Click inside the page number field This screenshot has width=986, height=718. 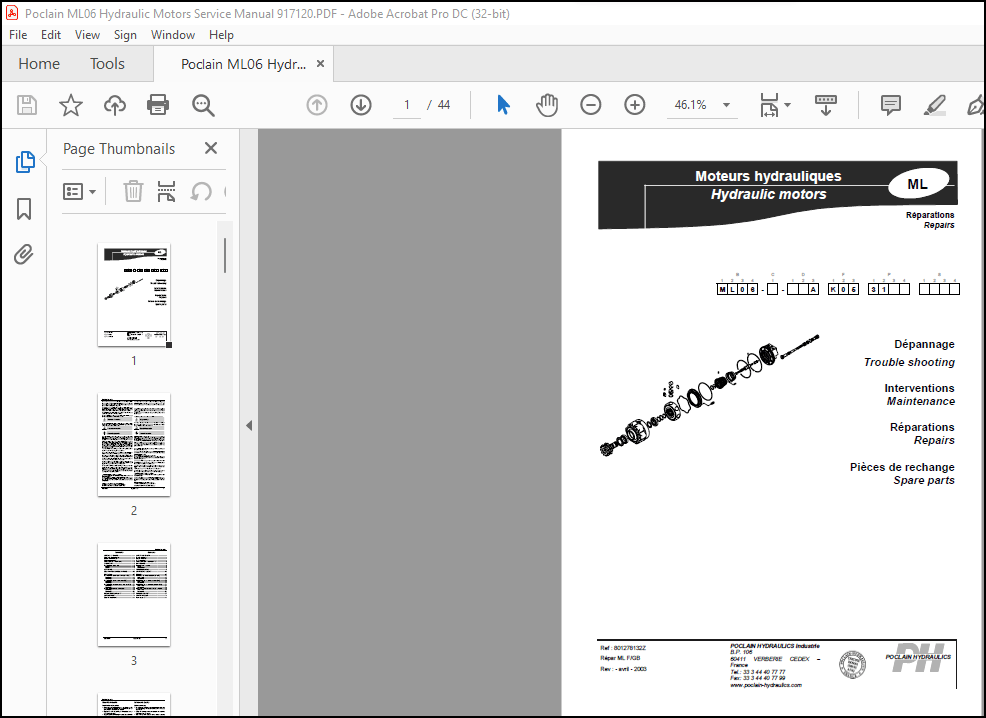pyautogui.click(x=406, y=104)
